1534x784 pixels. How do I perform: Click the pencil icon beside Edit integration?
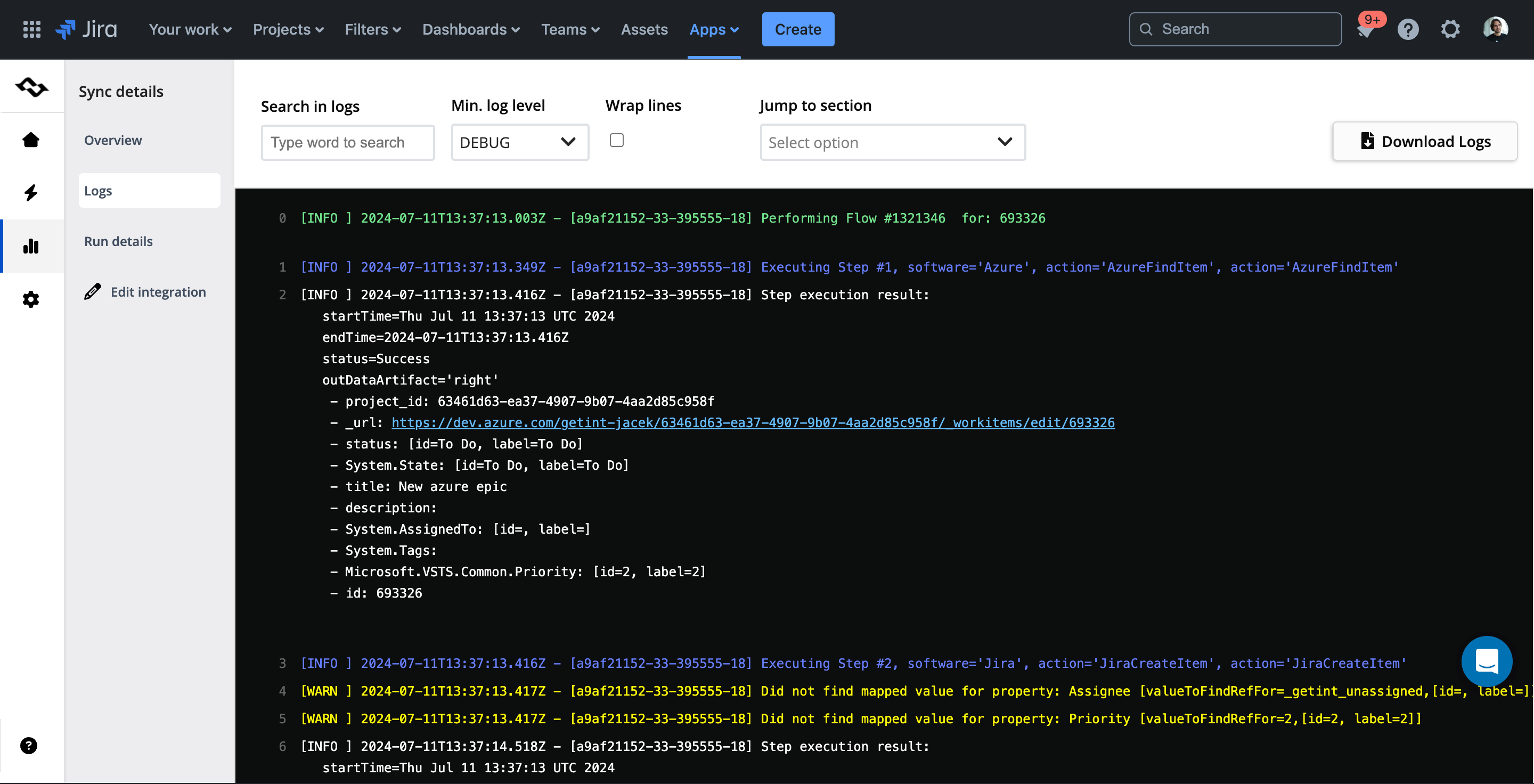(x=92, y=292)
